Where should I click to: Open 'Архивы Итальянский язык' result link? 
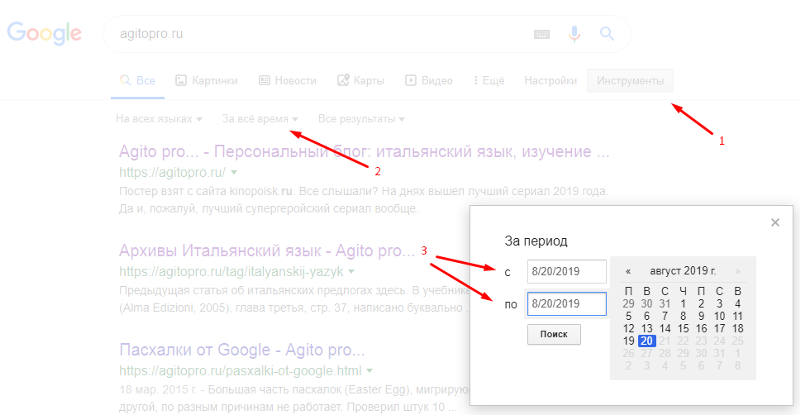267,251
